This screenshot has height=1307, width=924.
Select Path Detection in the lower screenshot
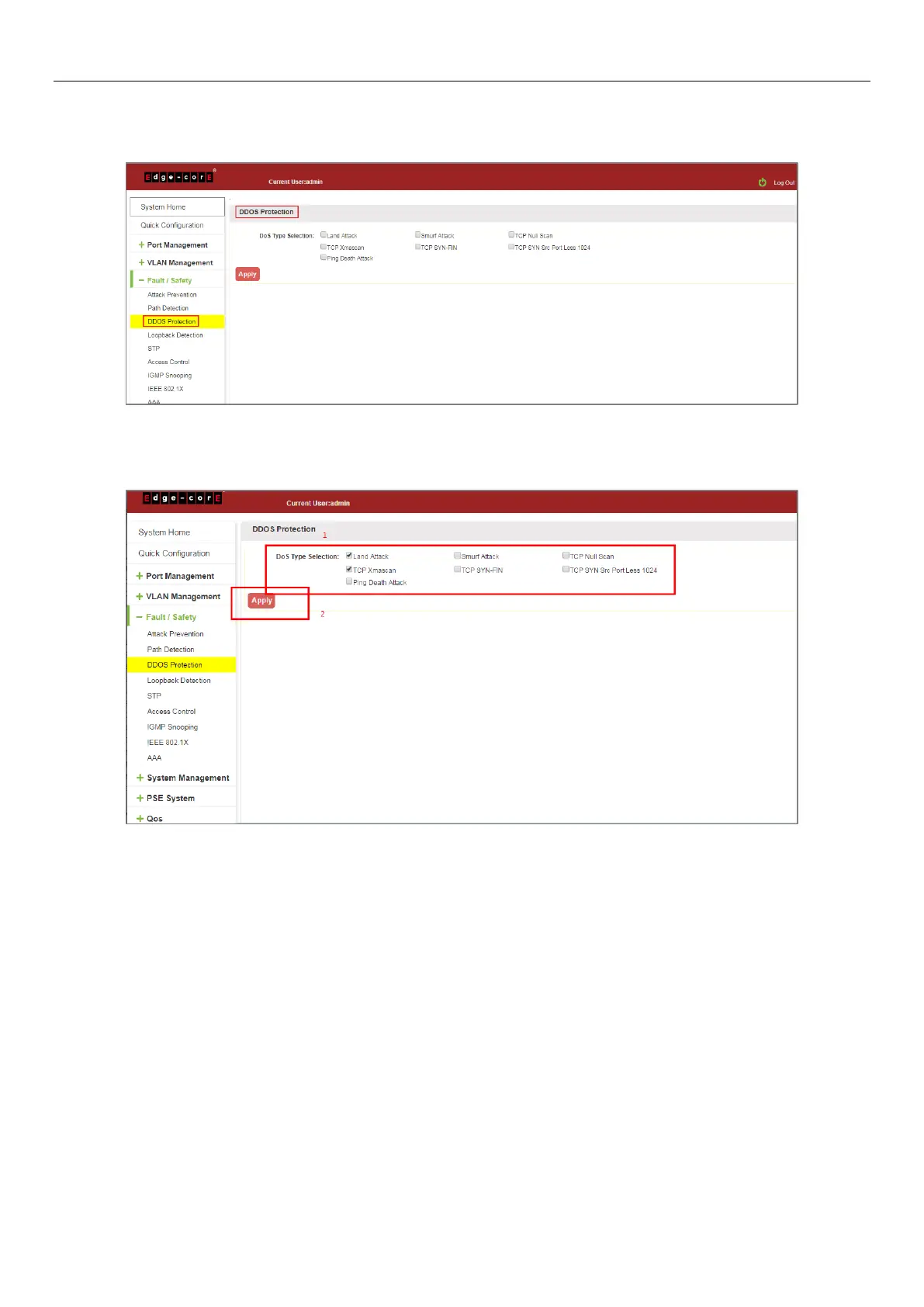[x=171, y=650]
